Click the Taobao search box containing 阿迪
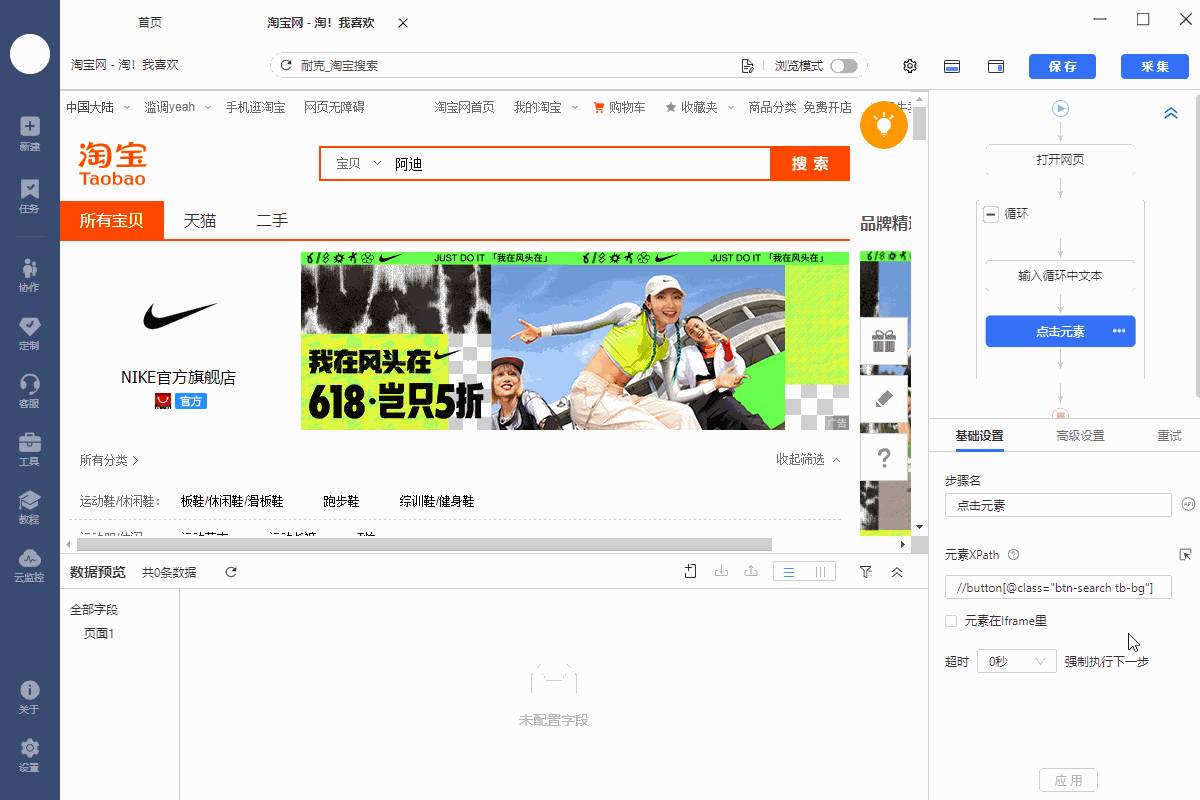The width and height of the screenshot is (1200, 800). click(x=579, y=164)
